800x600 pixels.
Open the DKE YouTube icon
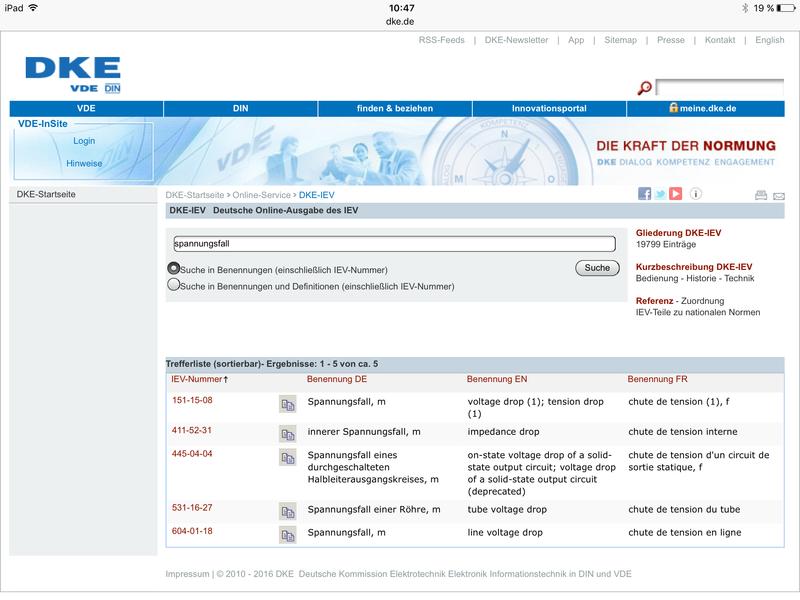pyautogui.click(x=676, y=194)
